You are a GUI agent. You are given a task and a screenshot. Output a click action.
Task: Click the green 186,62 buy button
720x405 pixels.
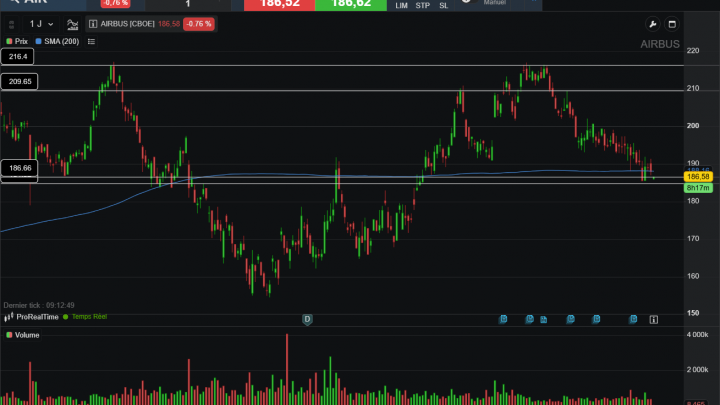pos(351,5)
